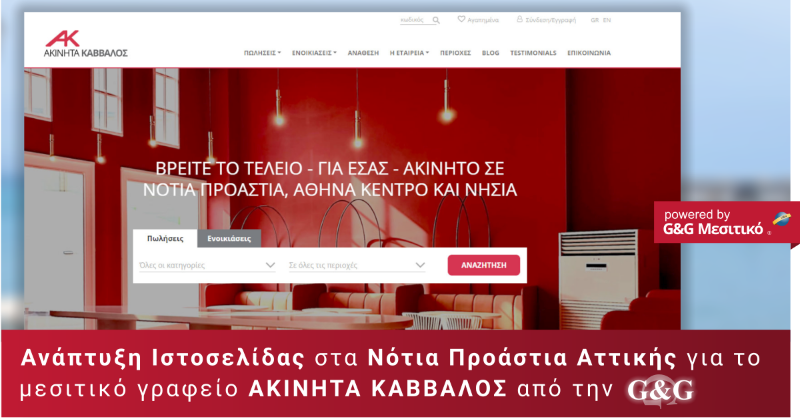Click the favorites heart icon

(461, 19)
